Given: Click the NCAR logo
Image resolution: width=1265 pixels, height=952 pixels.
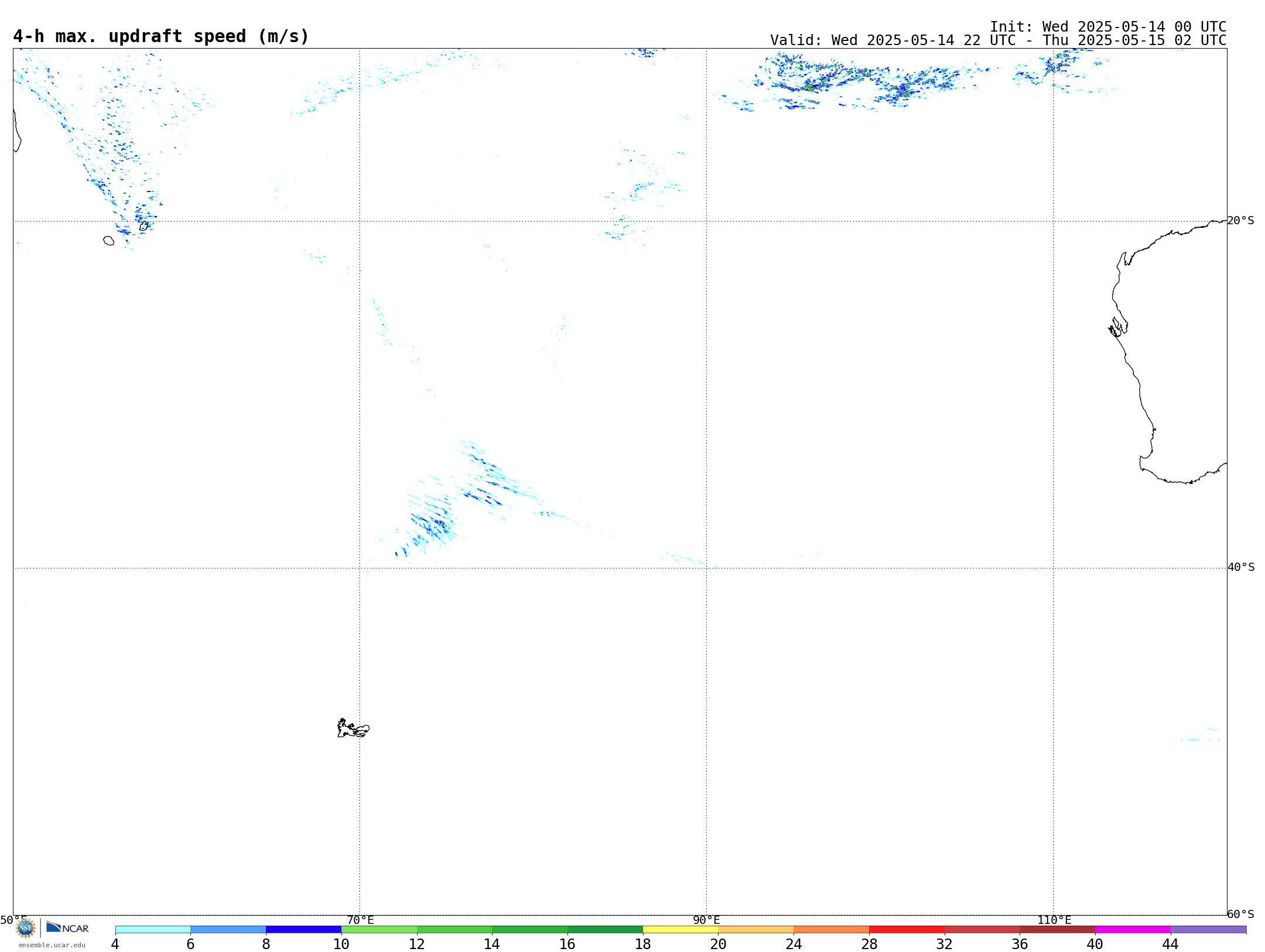Looking at the screenshot, I should pos(67,927).
